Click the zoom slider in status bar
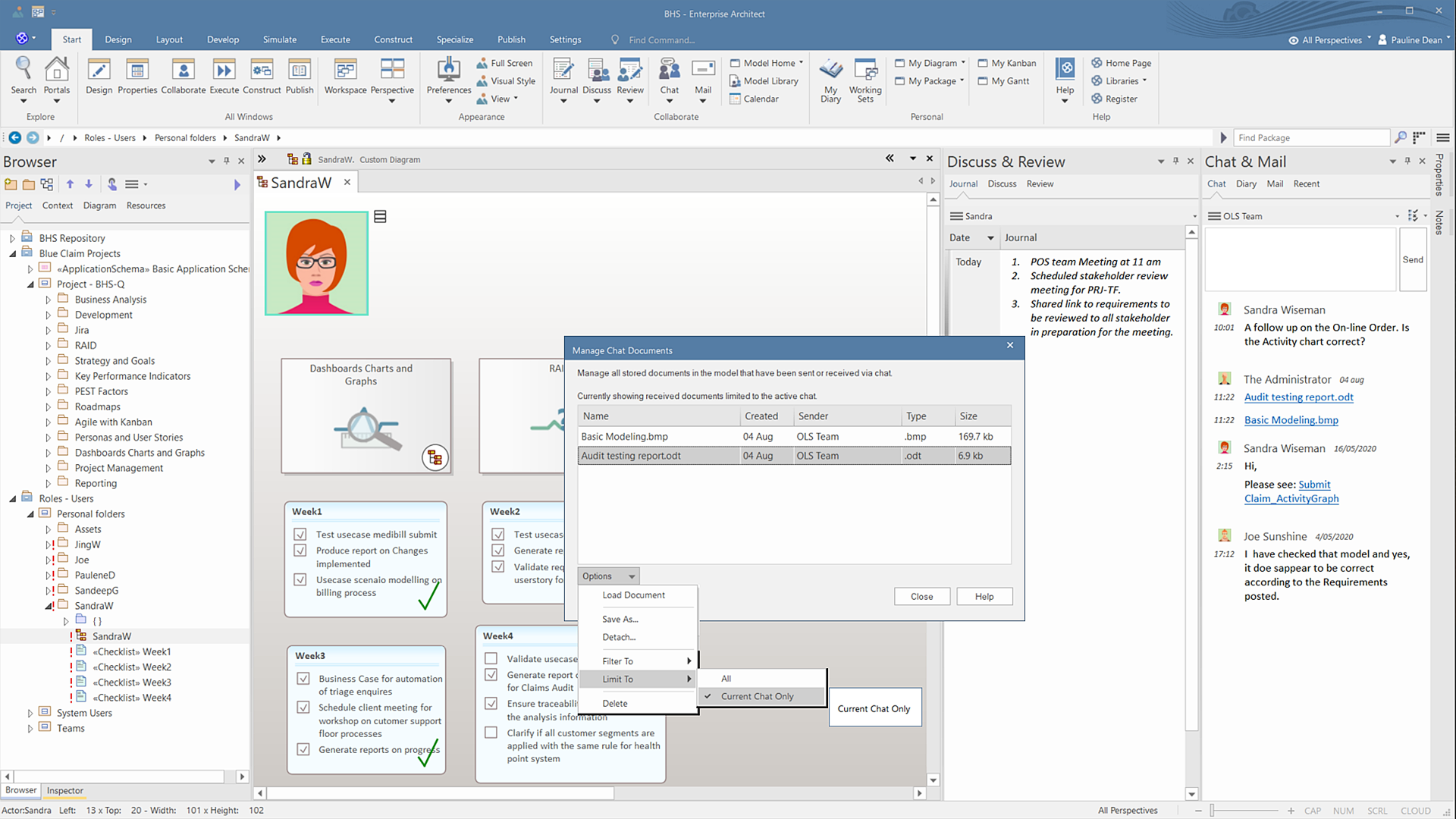The width and height of the screenshot is (1456, 819). click(x=1213, y=811)
